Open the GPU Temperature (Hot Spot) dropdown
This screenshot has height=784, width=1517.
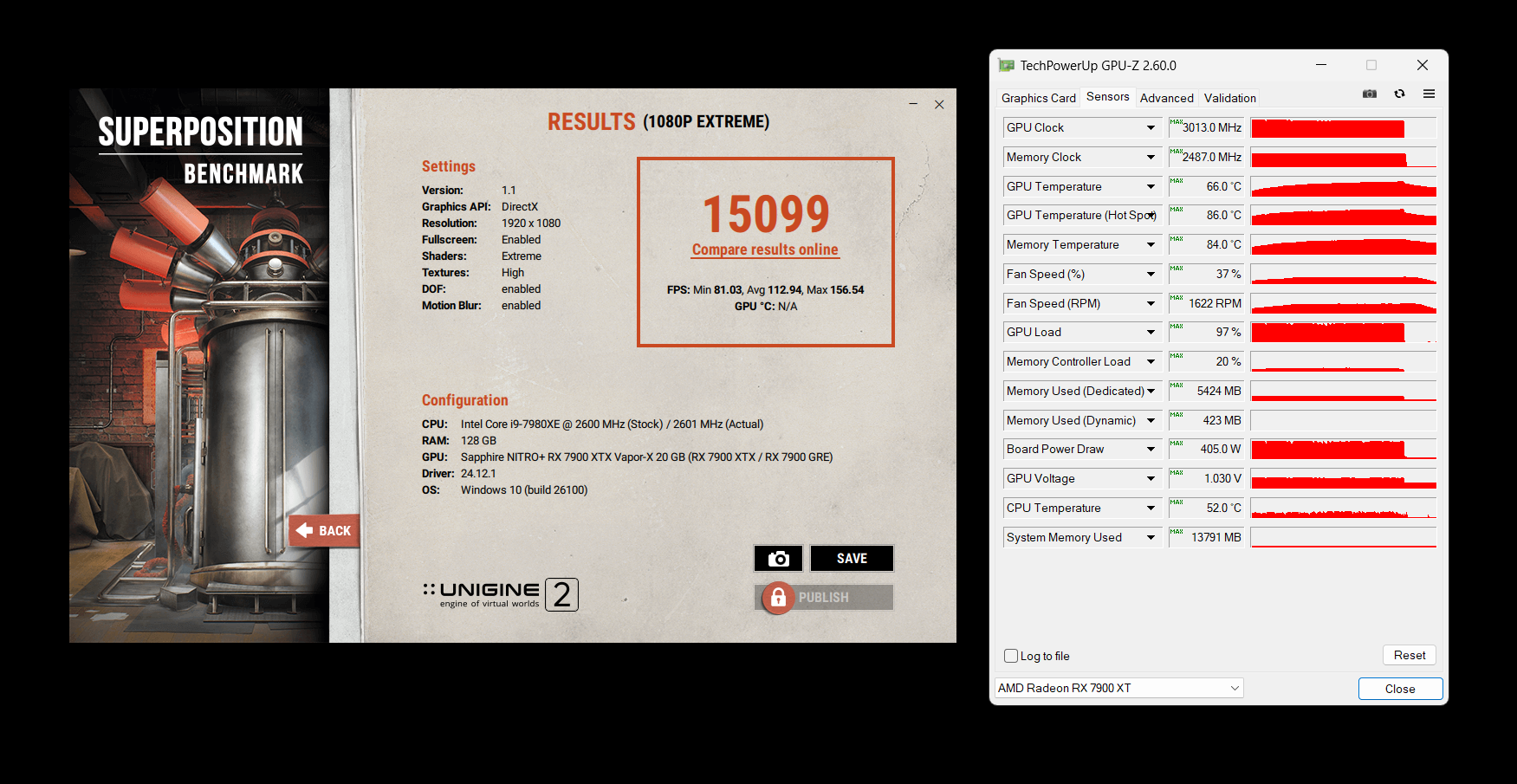click(1151, 215)
